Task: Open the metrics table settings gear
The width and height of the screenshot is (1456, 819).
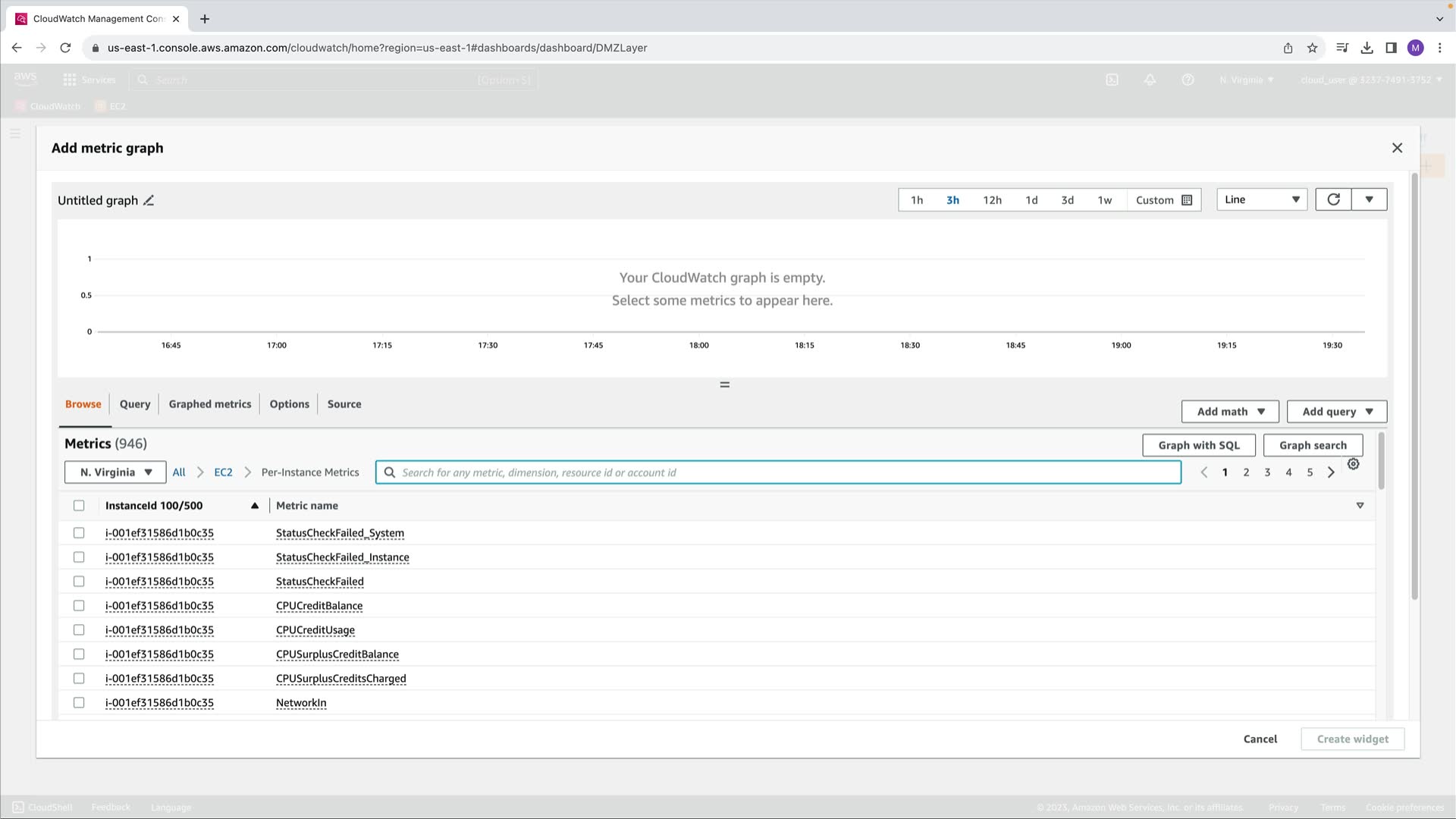Action: [x=1354, y=464]
